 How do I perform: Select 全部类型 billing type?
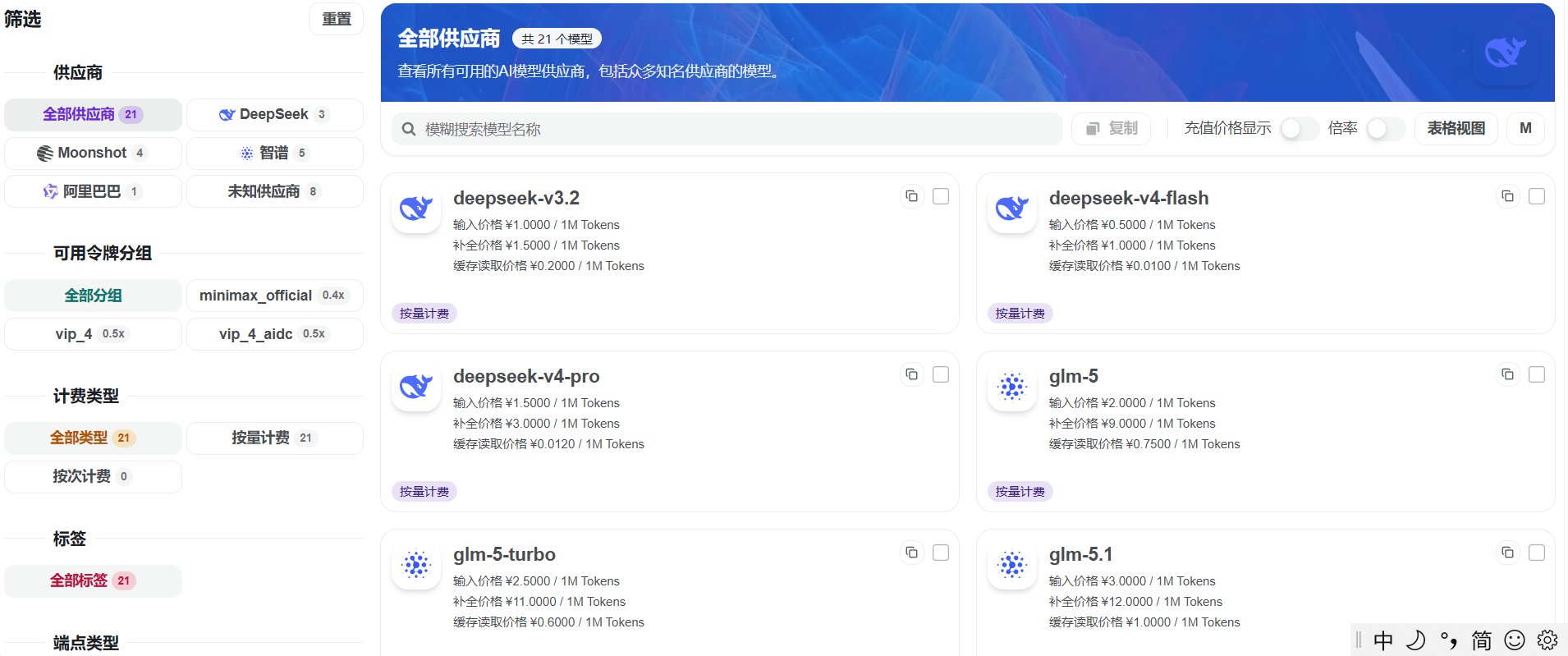click(x=93, y=438)
